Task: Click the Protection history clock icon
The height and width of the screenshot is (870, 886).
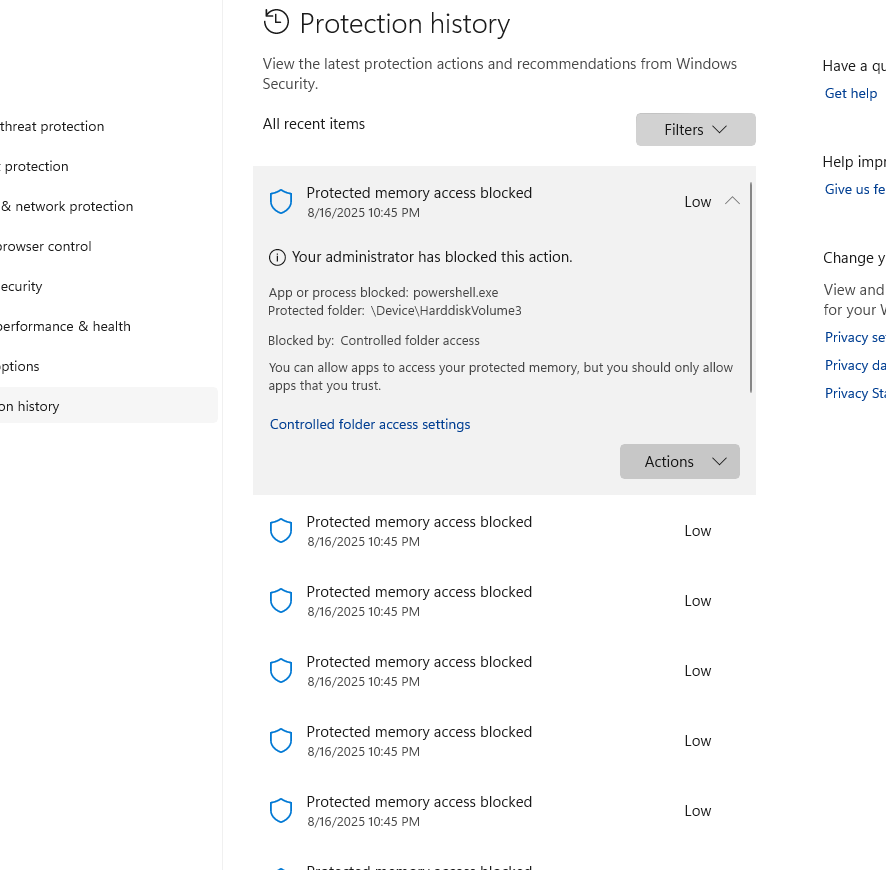Action: (x=276, y=22)
